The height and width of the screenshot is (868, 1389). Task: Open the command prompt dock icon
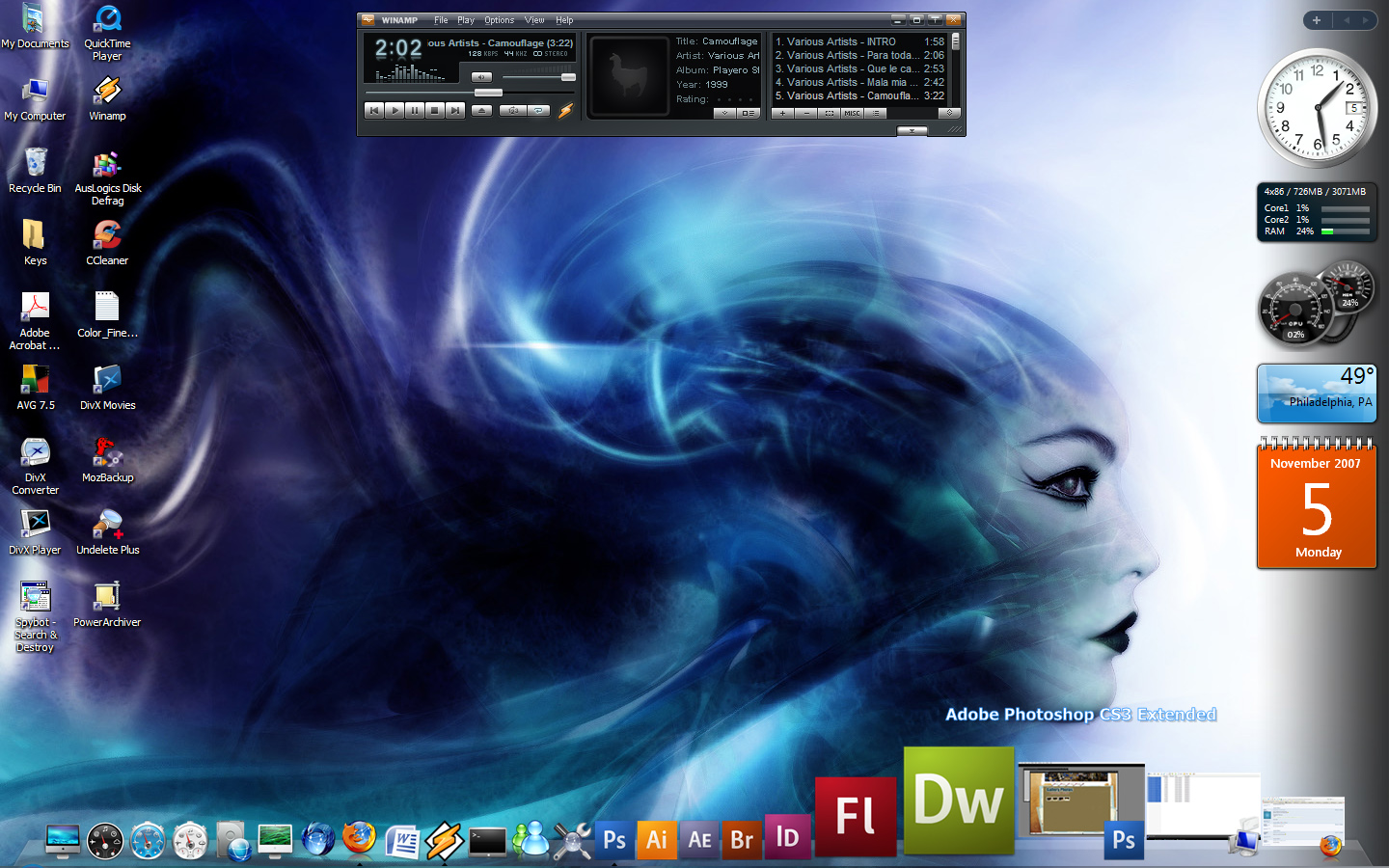coord(487,842)
